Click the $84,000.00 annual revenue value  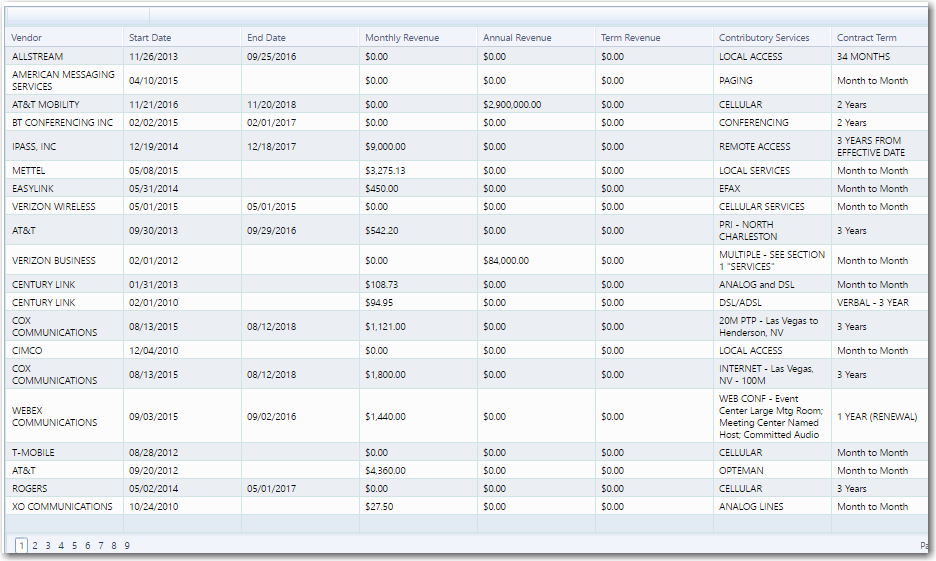[506, 260]
